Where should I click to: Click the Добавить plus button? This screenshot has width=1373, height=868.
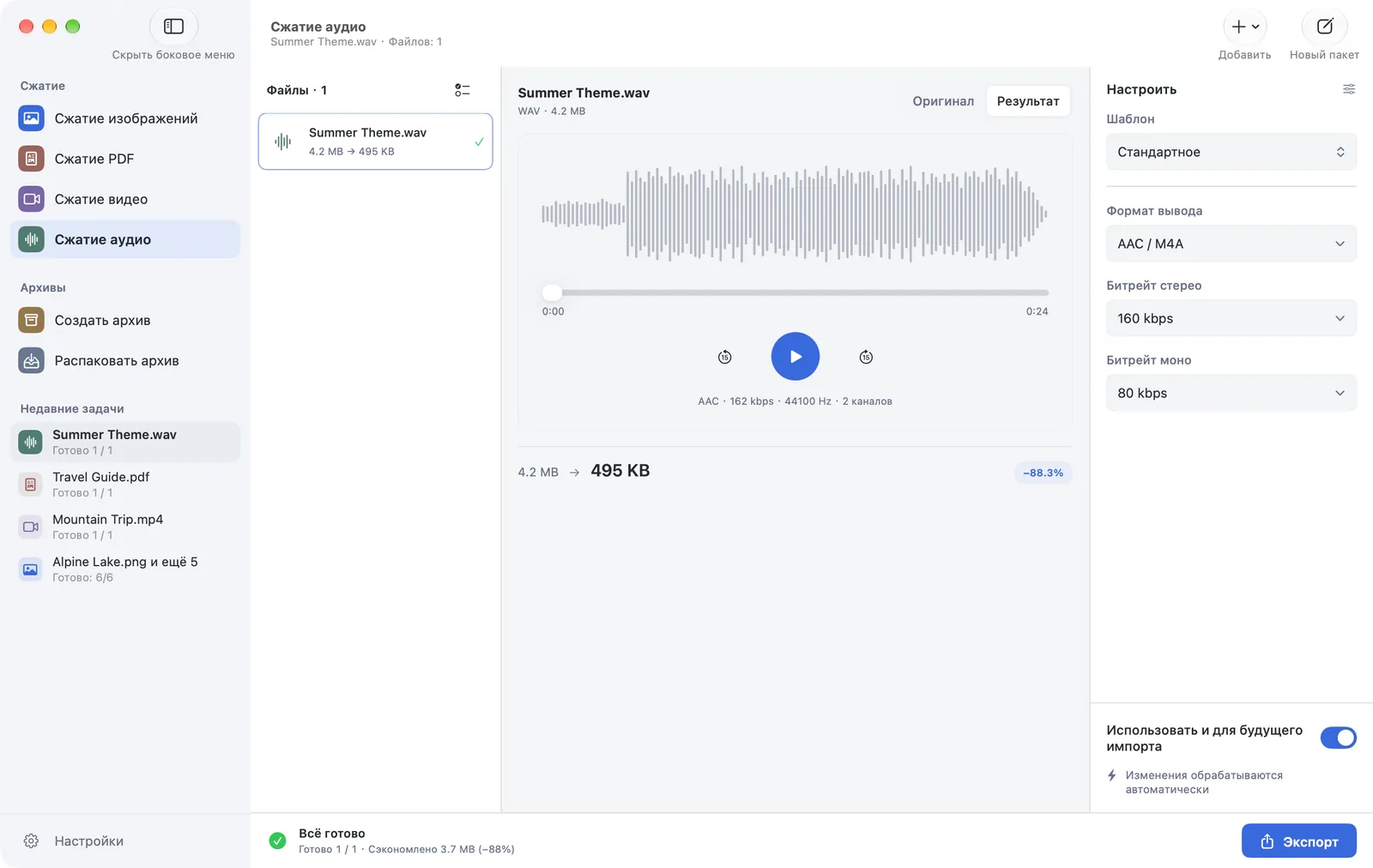point(1244,27)
